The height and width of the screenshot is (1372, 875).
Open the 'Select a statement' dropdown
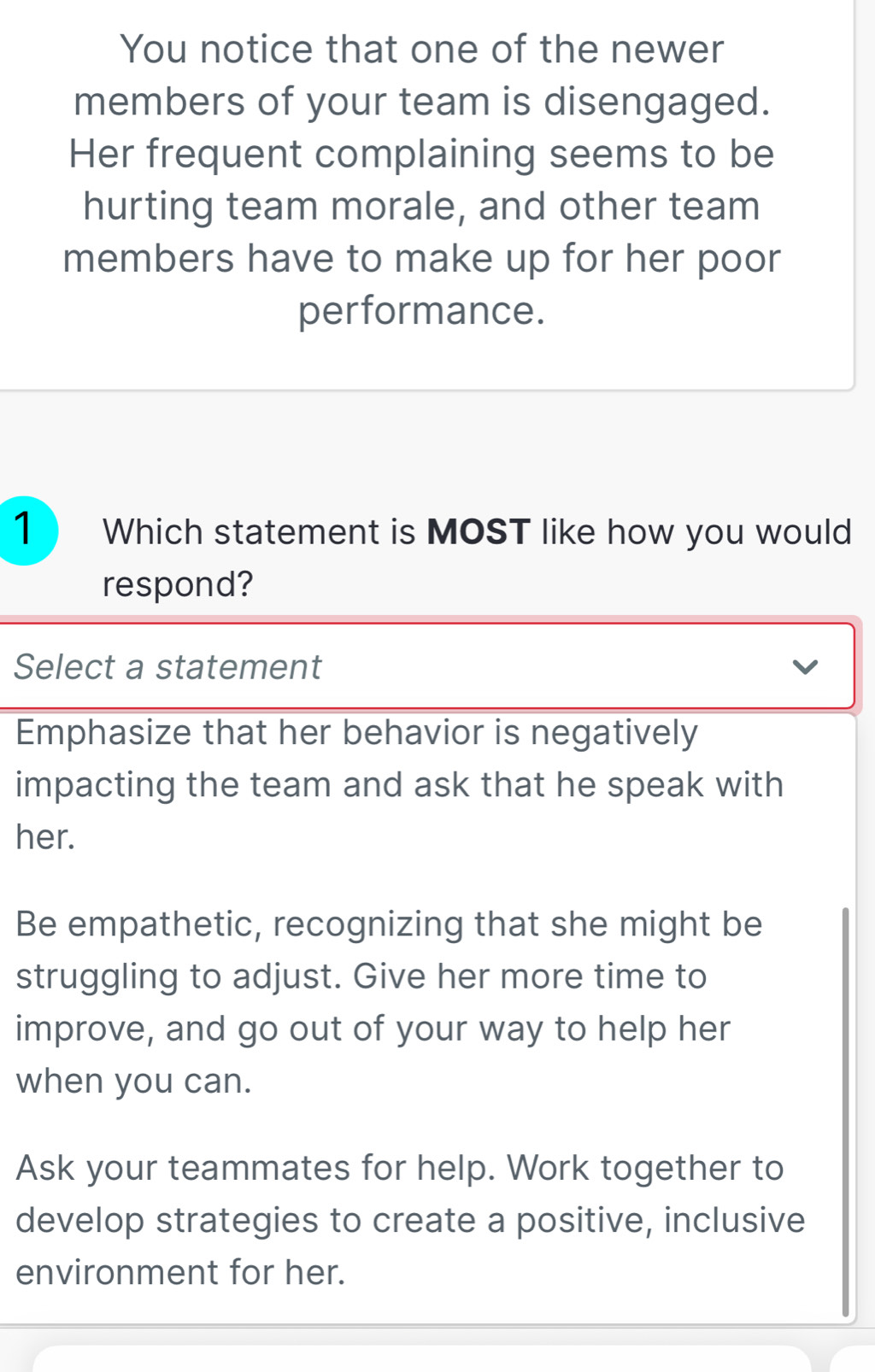point(342,666)
